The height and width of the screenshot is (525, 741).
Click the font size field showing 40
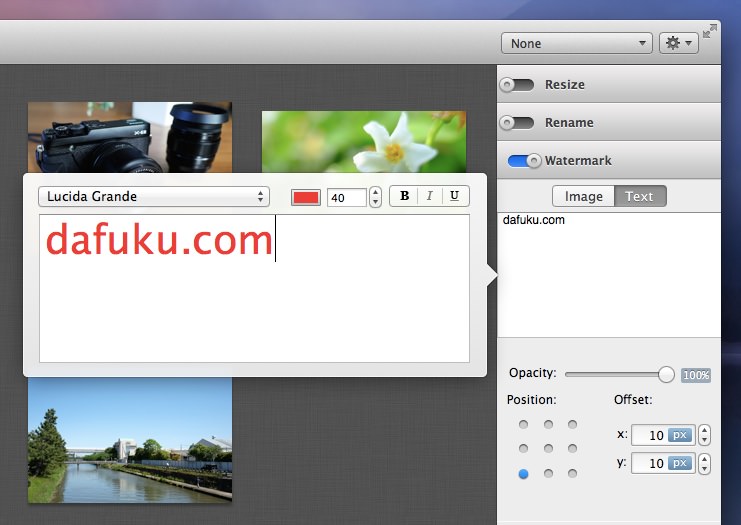click(346, 198)
